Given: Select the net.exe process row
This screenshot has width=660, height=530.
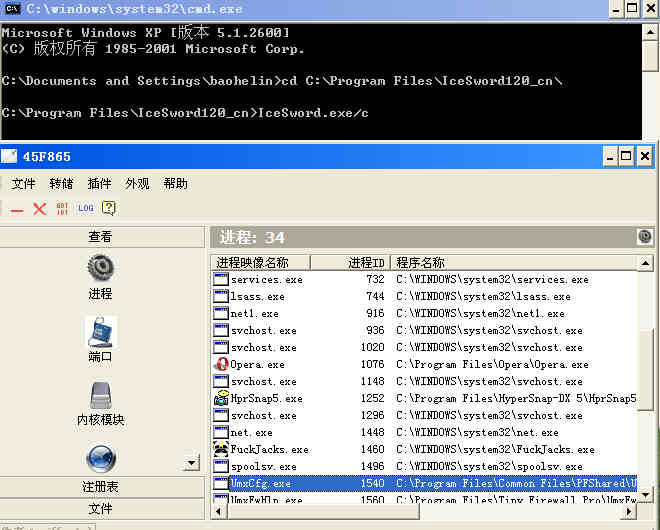Looking at the screenshot, I should pos(424,432).
